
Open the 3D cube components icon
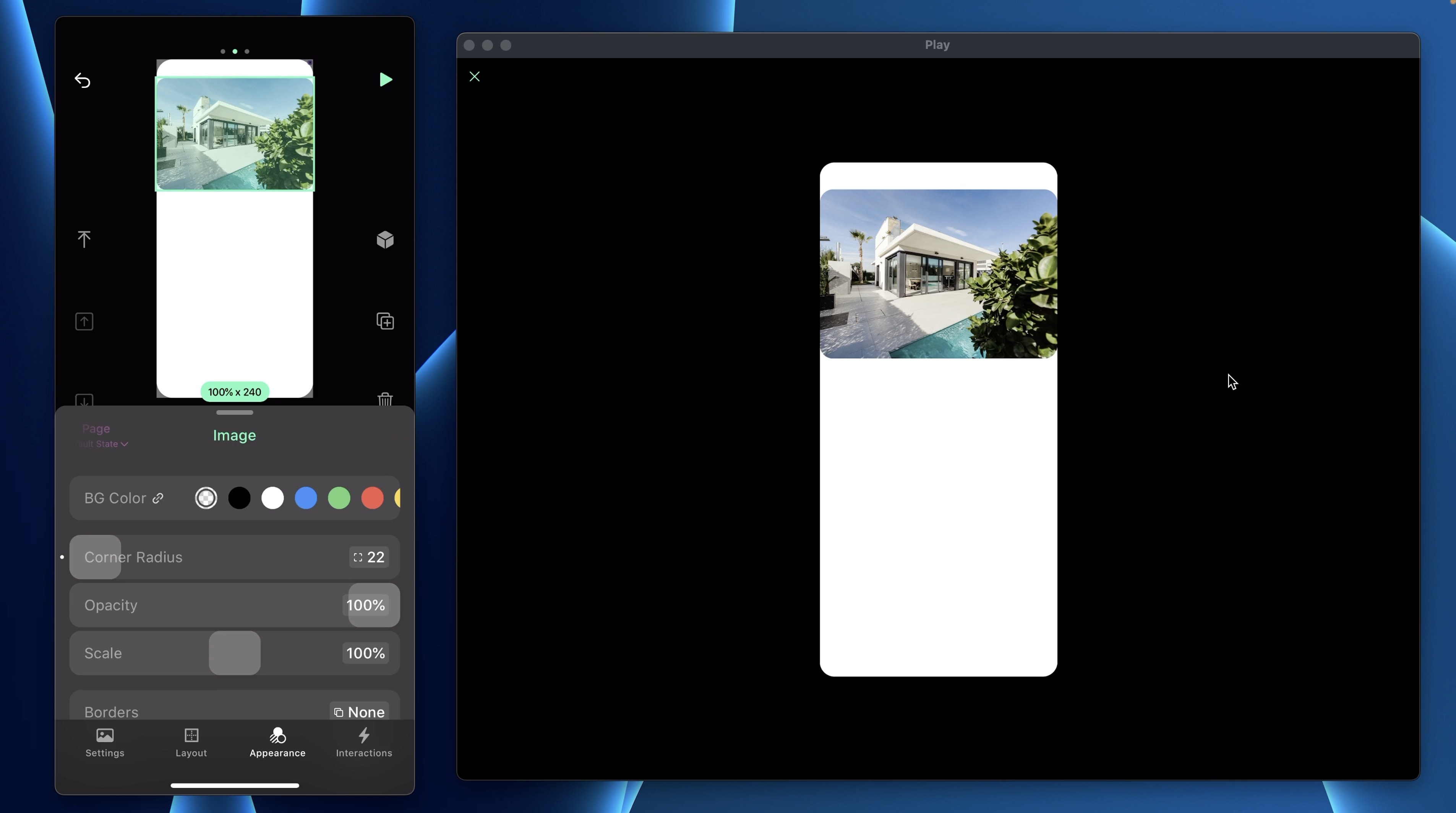(385, 240)
